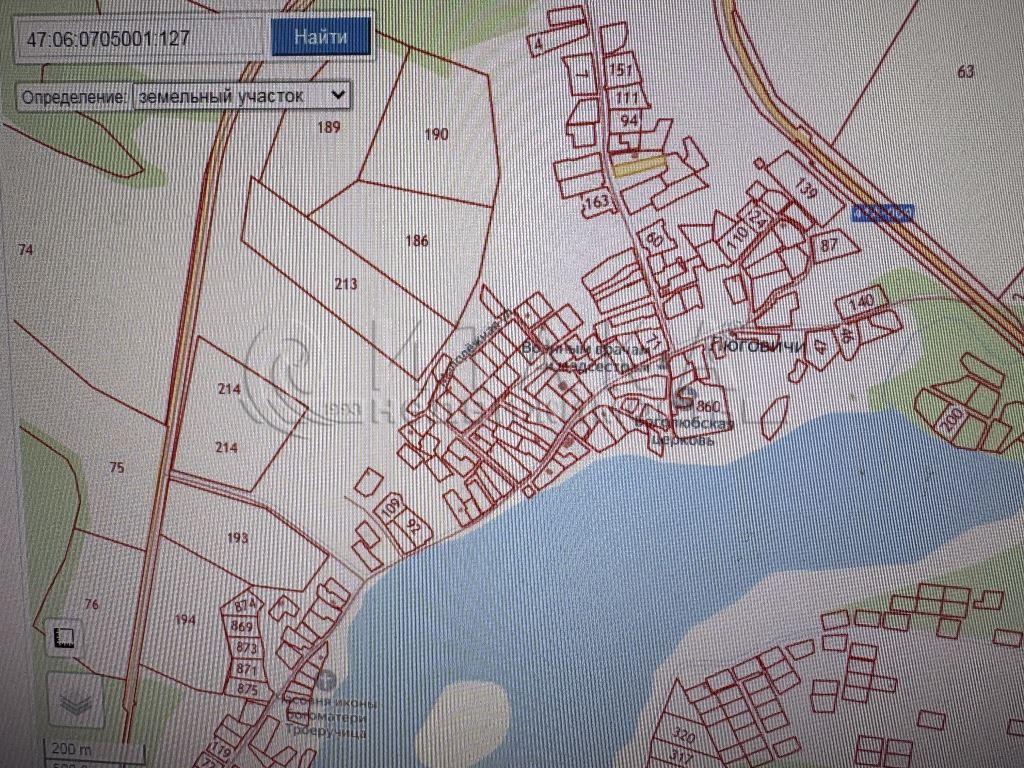Click parcel number 139
This screenshot has width=1024, height=768.
coord(808,190)
